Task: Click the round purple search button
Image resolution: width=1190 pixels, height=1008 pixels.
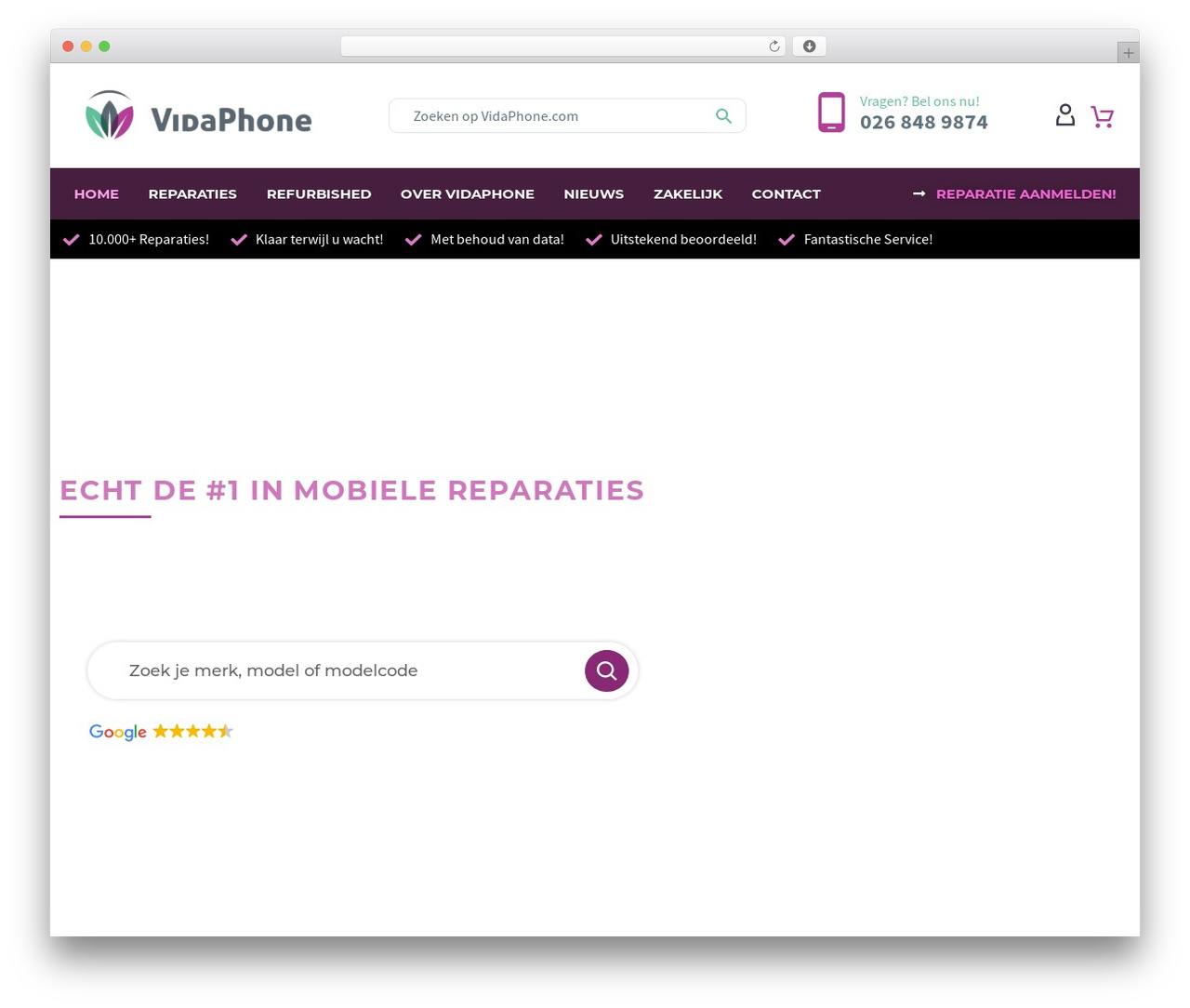Action: click(606, 670)
